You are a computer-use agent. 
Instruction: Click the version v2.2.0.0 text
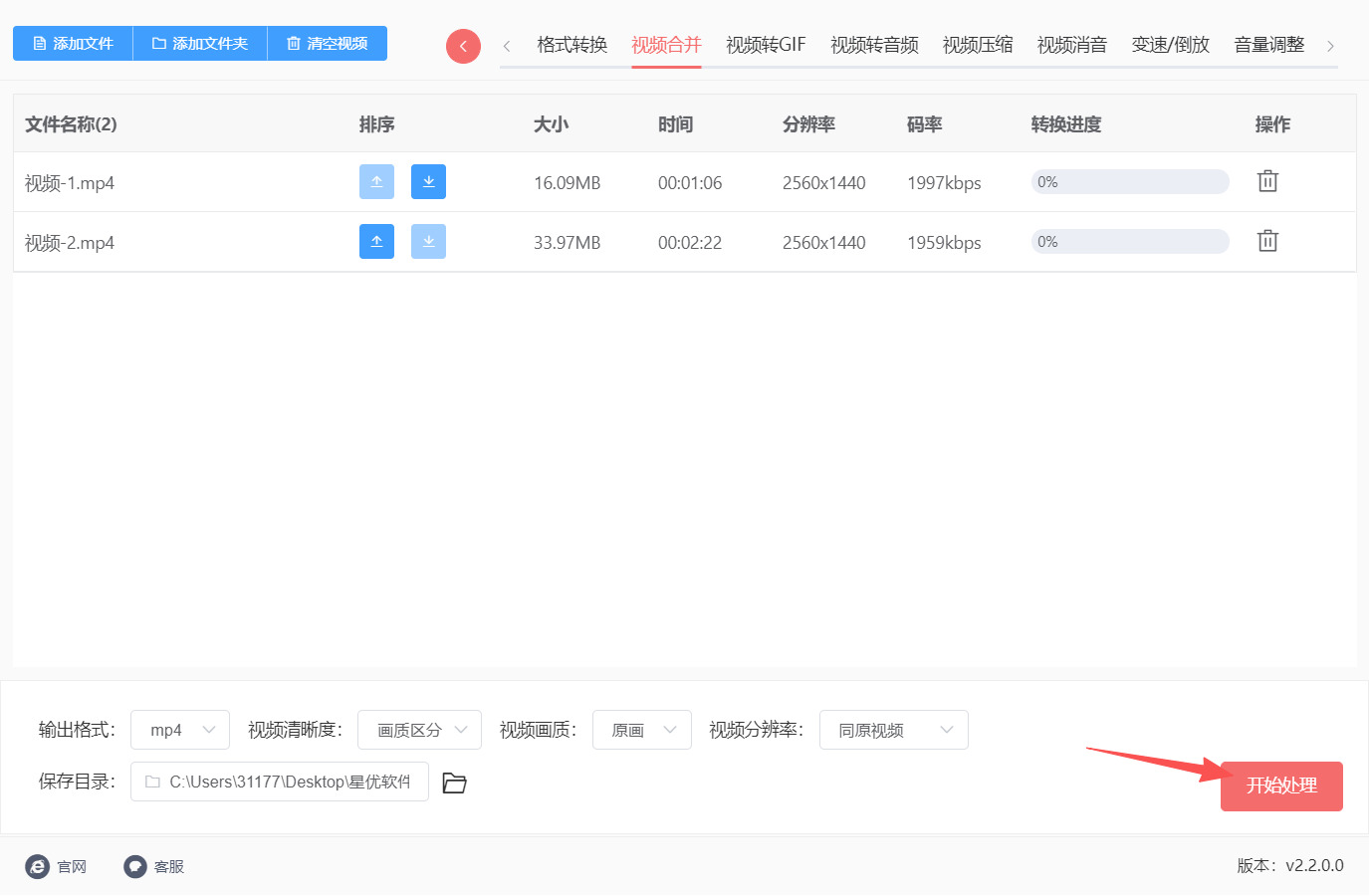1290,866
